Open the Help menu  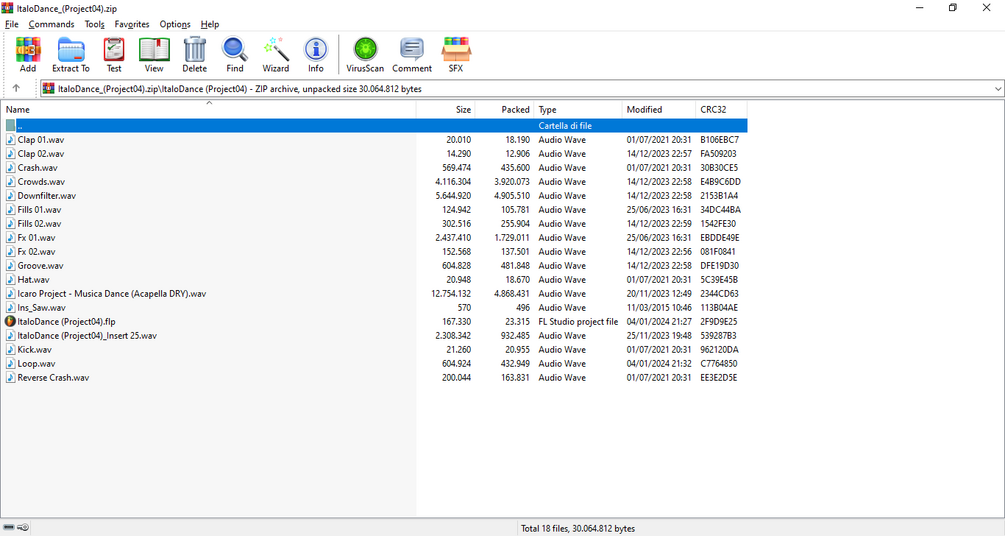click(210, 24)
